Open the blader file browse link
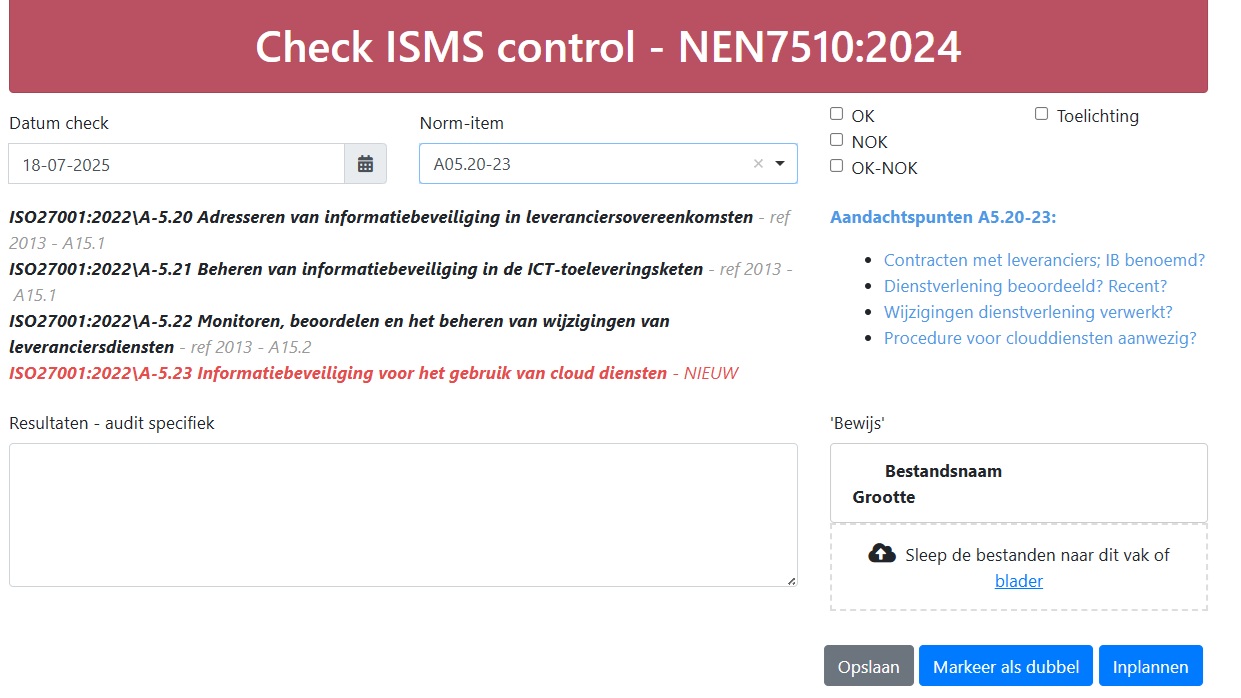The height and width of the screenshot is (698, 1241). pos(1019,581)
